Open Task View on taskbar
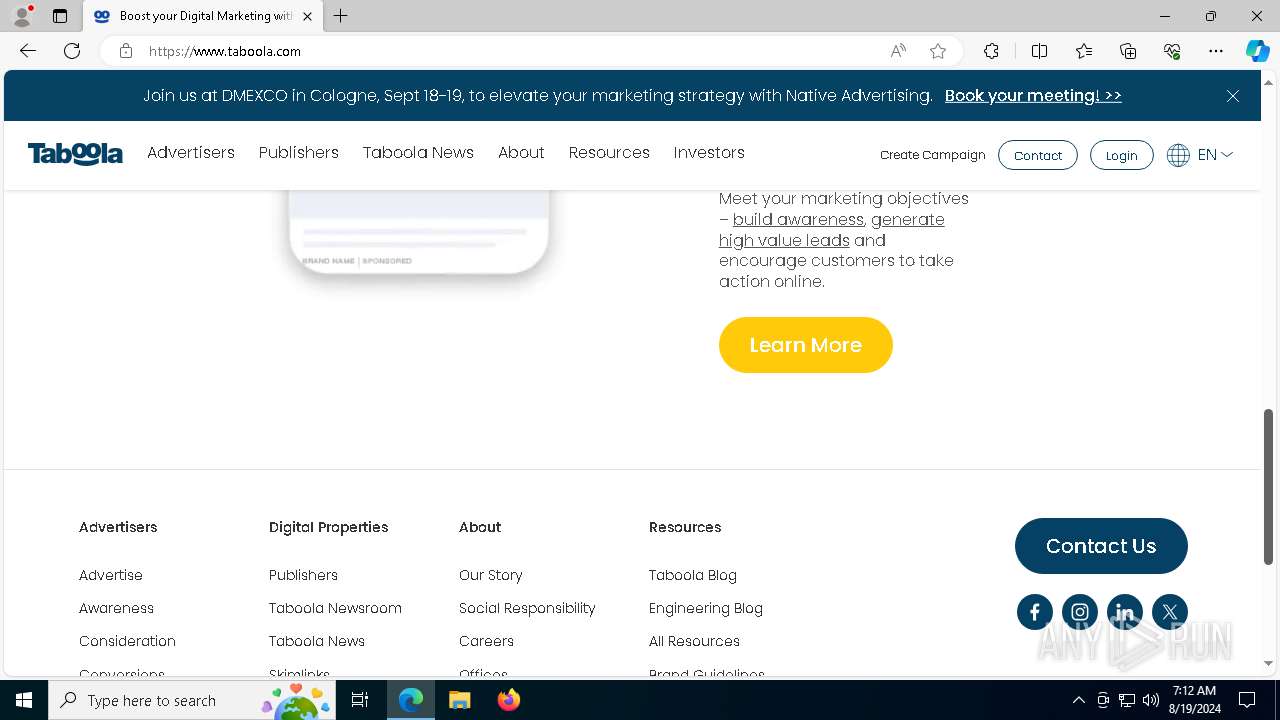 [x=360, y=700]
